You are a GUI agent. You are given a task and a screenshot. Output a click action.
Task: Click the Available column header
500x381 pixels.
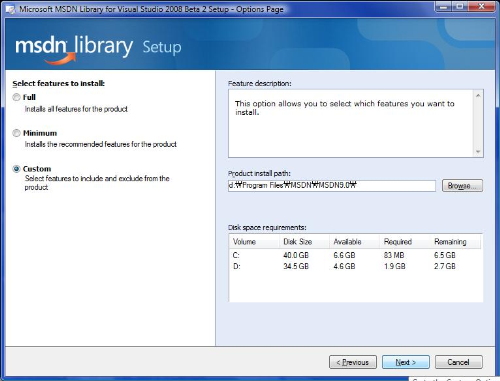click(354, 242)
